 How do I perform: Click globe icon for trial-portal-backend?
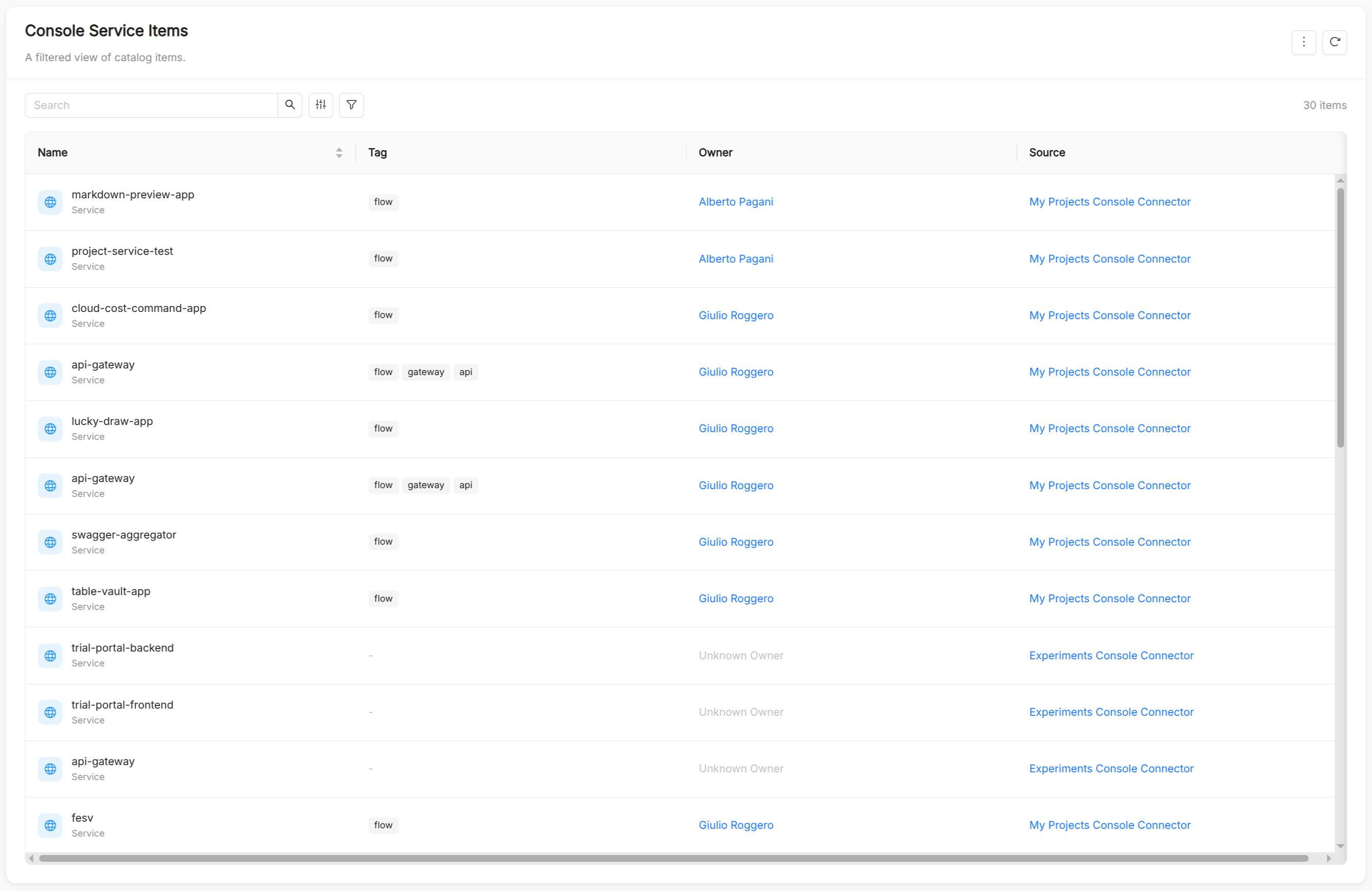[x=50, y=656]
